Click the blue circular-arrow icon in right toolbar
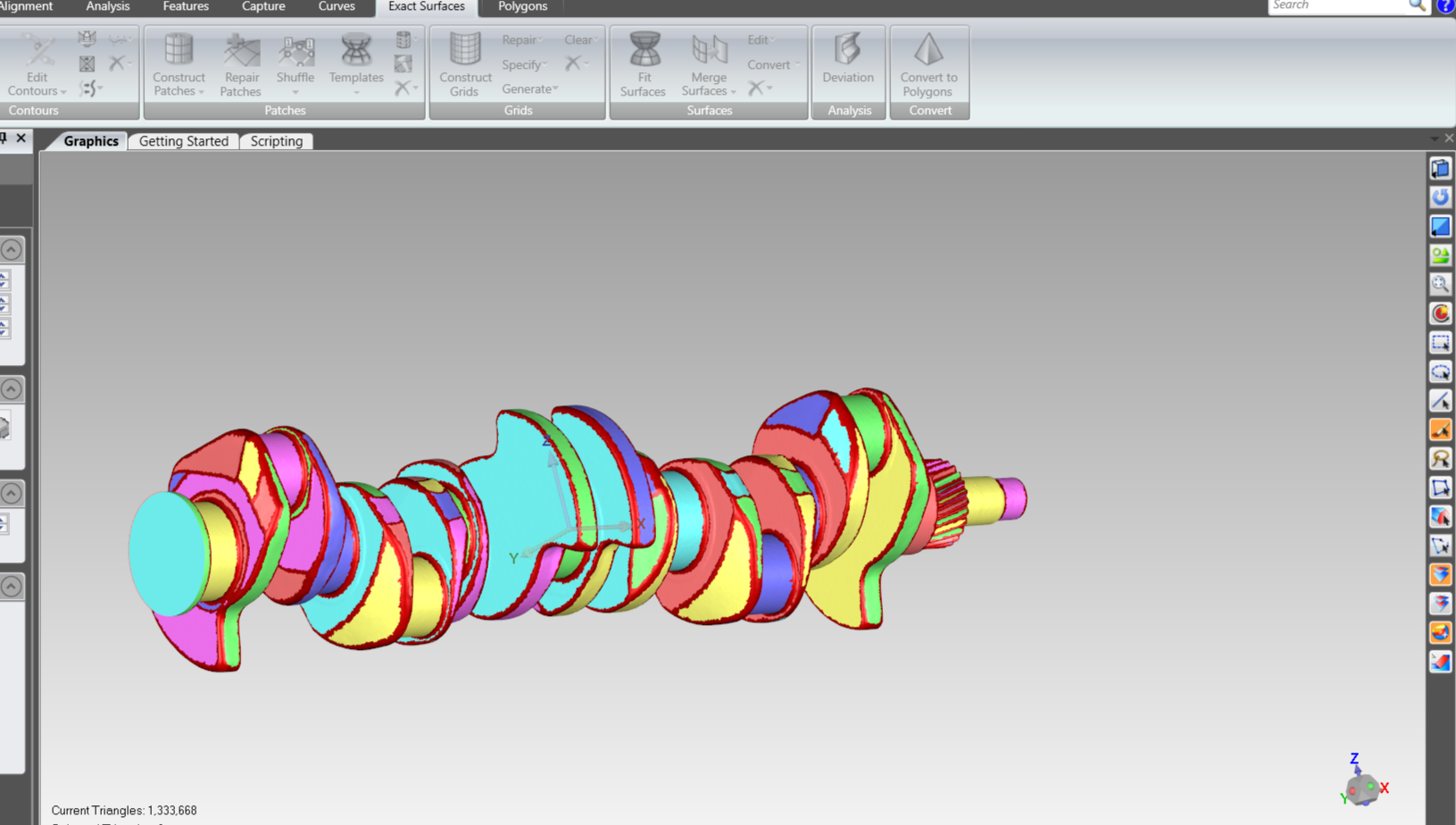This screenshot has height=825, width=1456. (x=1440, y=197)
